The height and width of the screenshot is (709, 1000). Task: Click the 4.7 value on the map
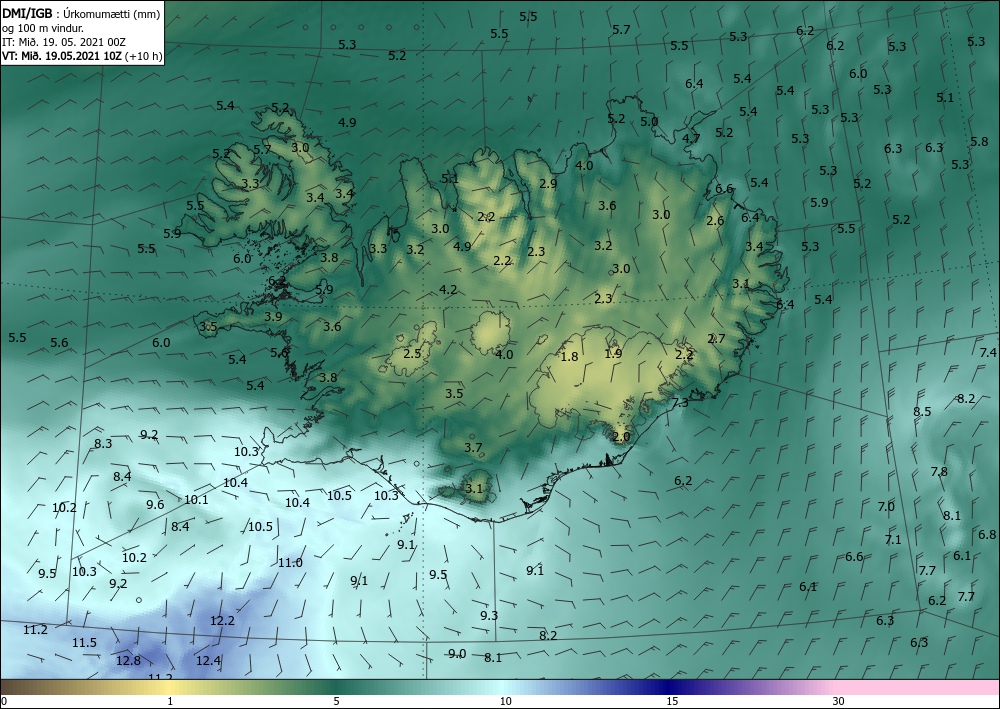[x=691, y=138]
